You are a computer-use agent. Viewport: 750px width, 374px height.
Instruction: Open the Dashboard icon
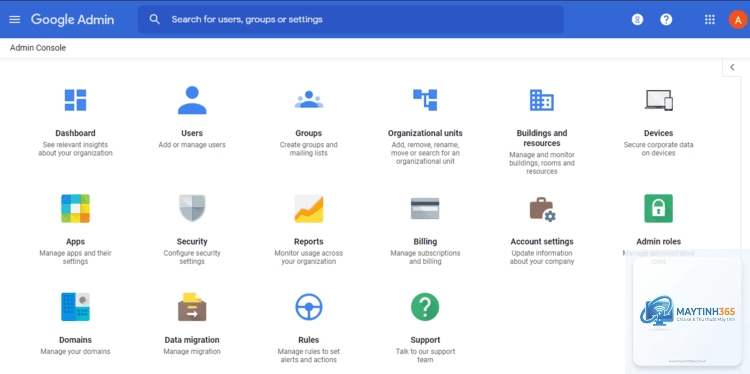point(76,100)
